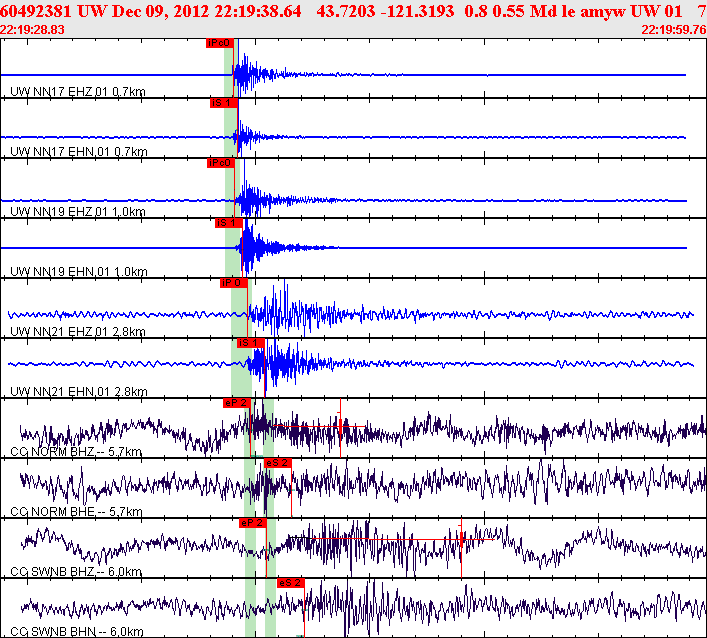The image size is (707, 638).
Task: Select the iP 0 pick flag on NN21 EHZ
Action: tap(234, 283)
